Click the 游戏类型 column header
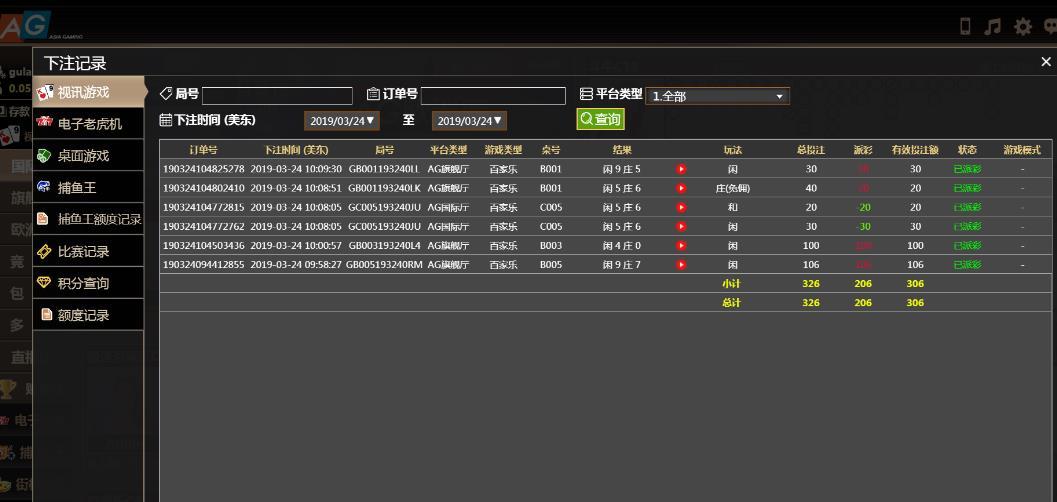1057x502 pixels. (503, 150)
